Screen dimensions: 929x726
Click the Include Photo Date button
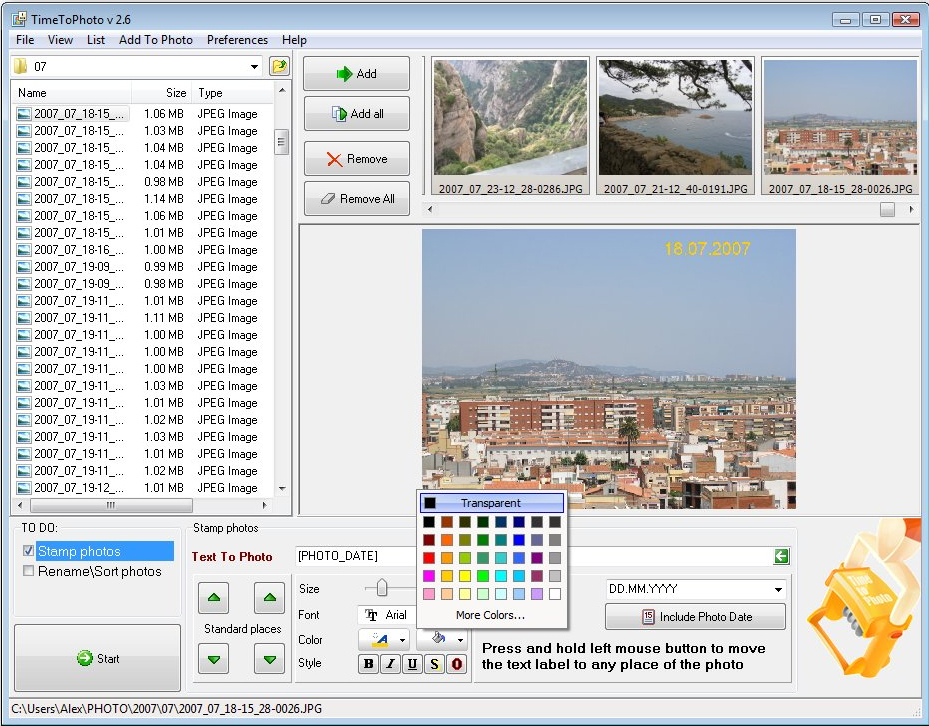click(695, 616)
